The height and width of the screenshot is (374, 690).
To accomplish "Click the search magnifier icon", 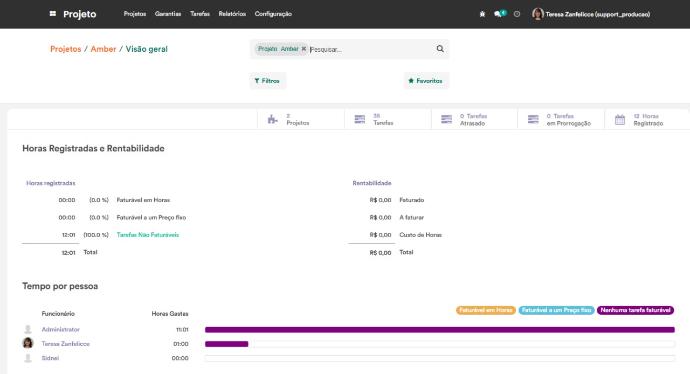I will click(440, 49).
